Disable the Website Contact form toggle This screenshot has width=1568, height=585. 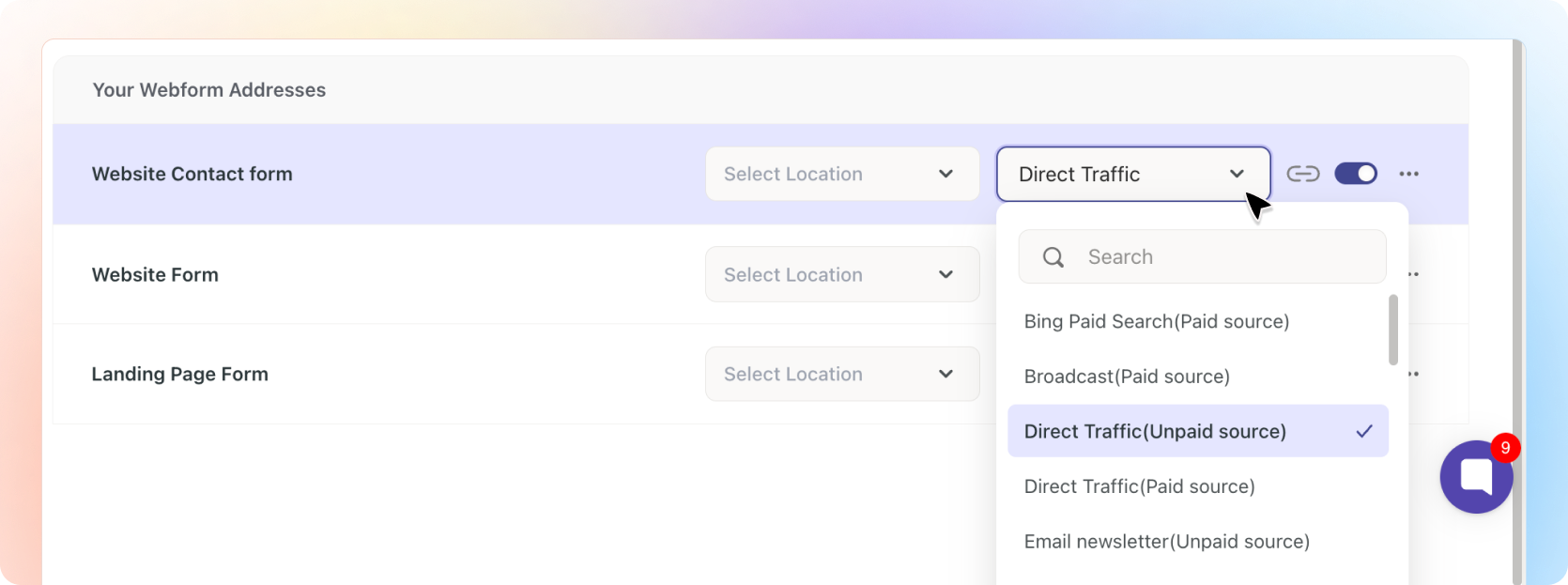[1356, 174]
